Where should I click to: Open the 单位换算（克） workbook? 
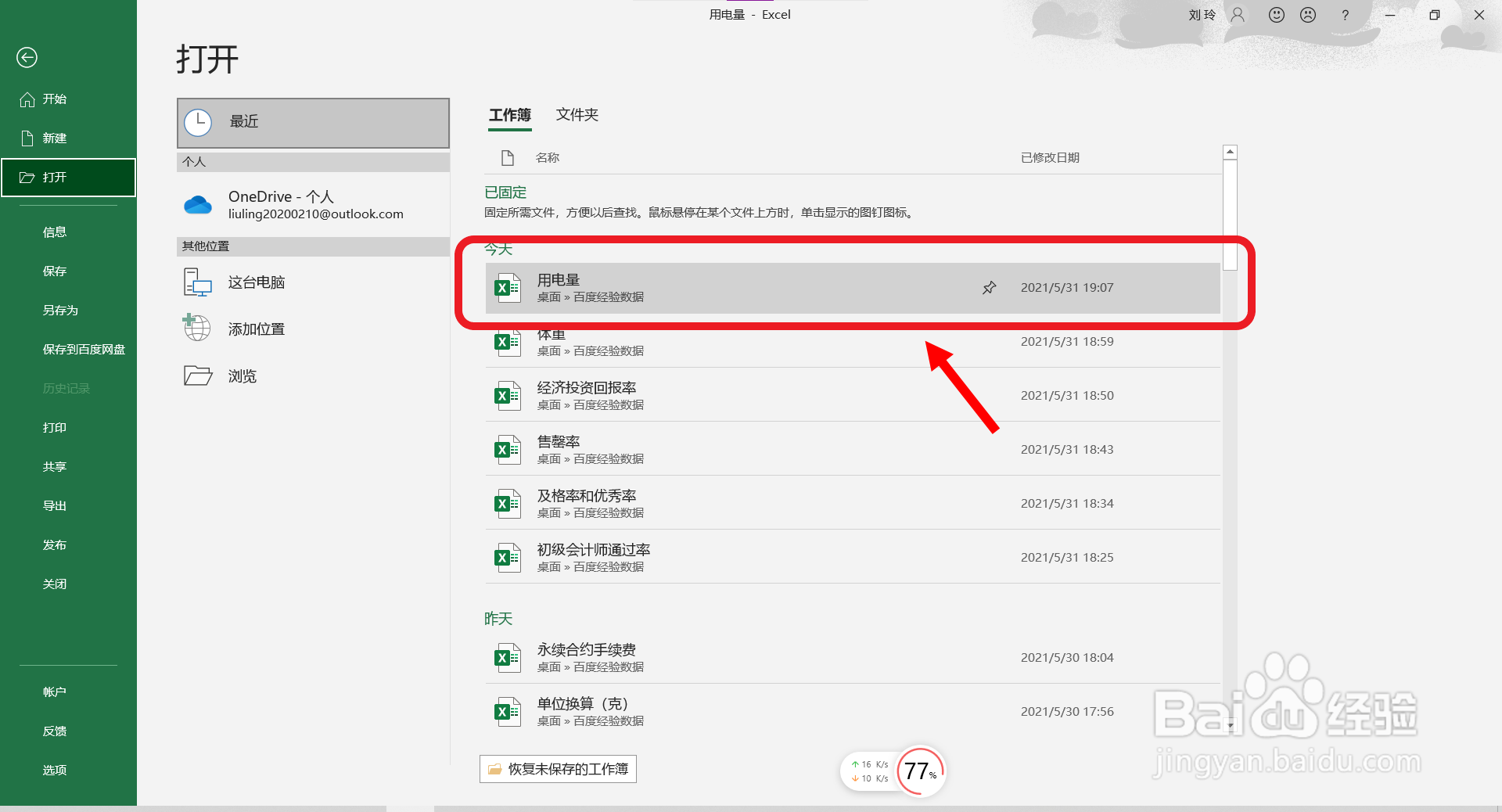click(x=853, y=712)
